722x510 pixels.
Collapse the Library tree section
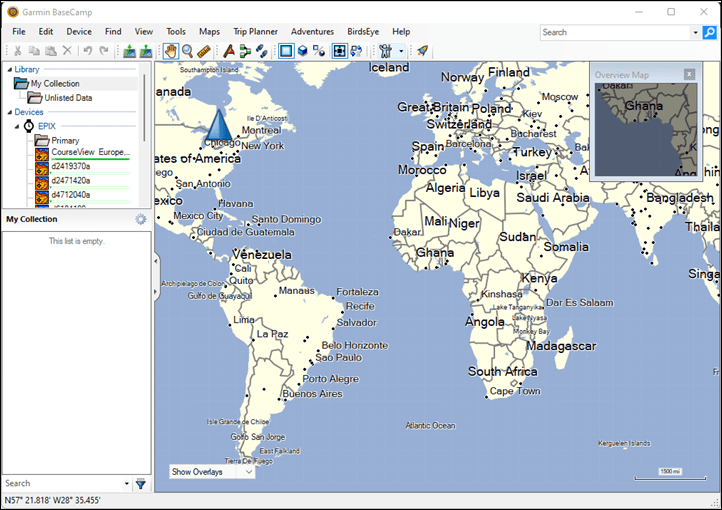point(10,70)
